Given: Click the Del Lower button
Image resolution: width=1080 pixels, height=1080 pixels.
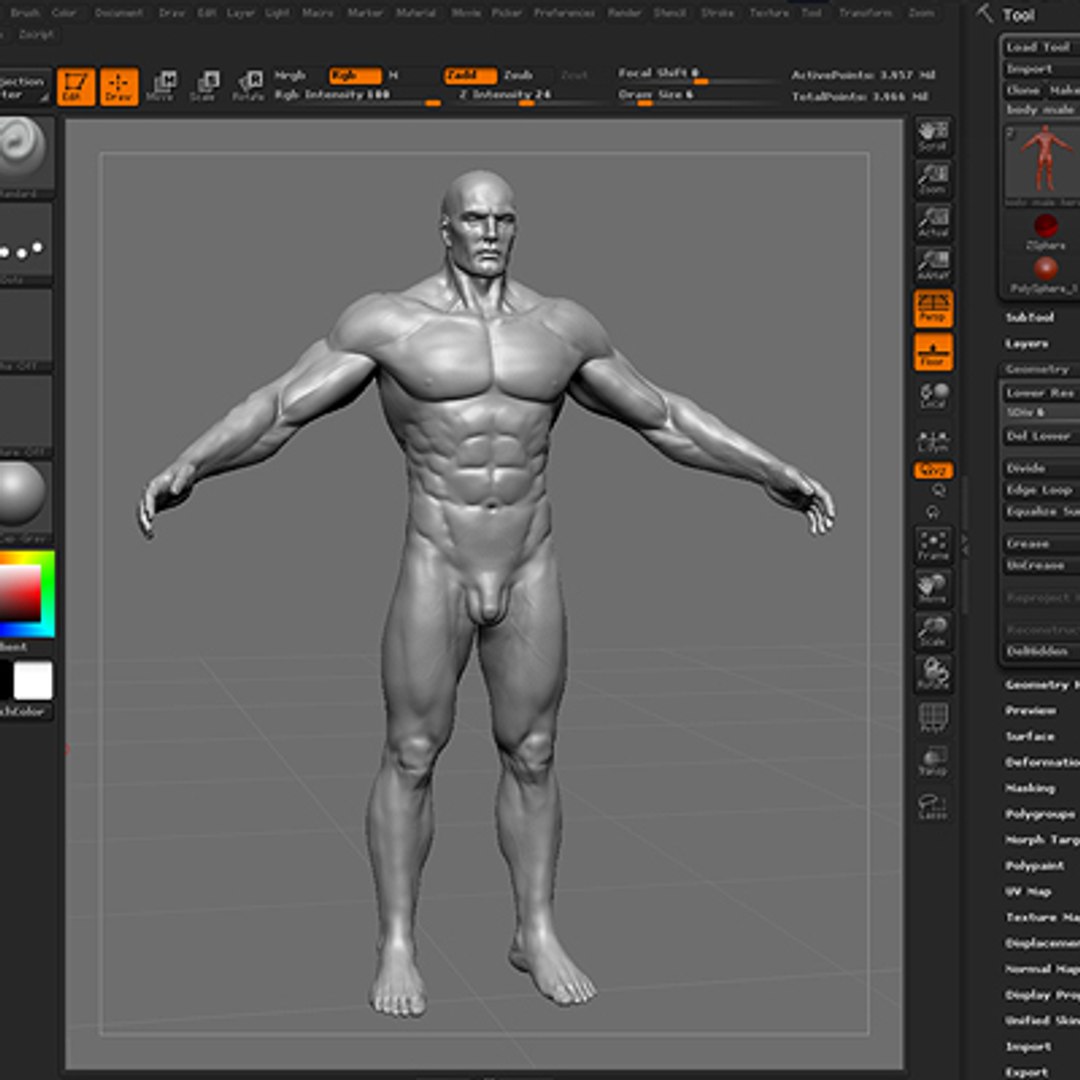Looking at the screenshot, I should tap(1040, 436).
